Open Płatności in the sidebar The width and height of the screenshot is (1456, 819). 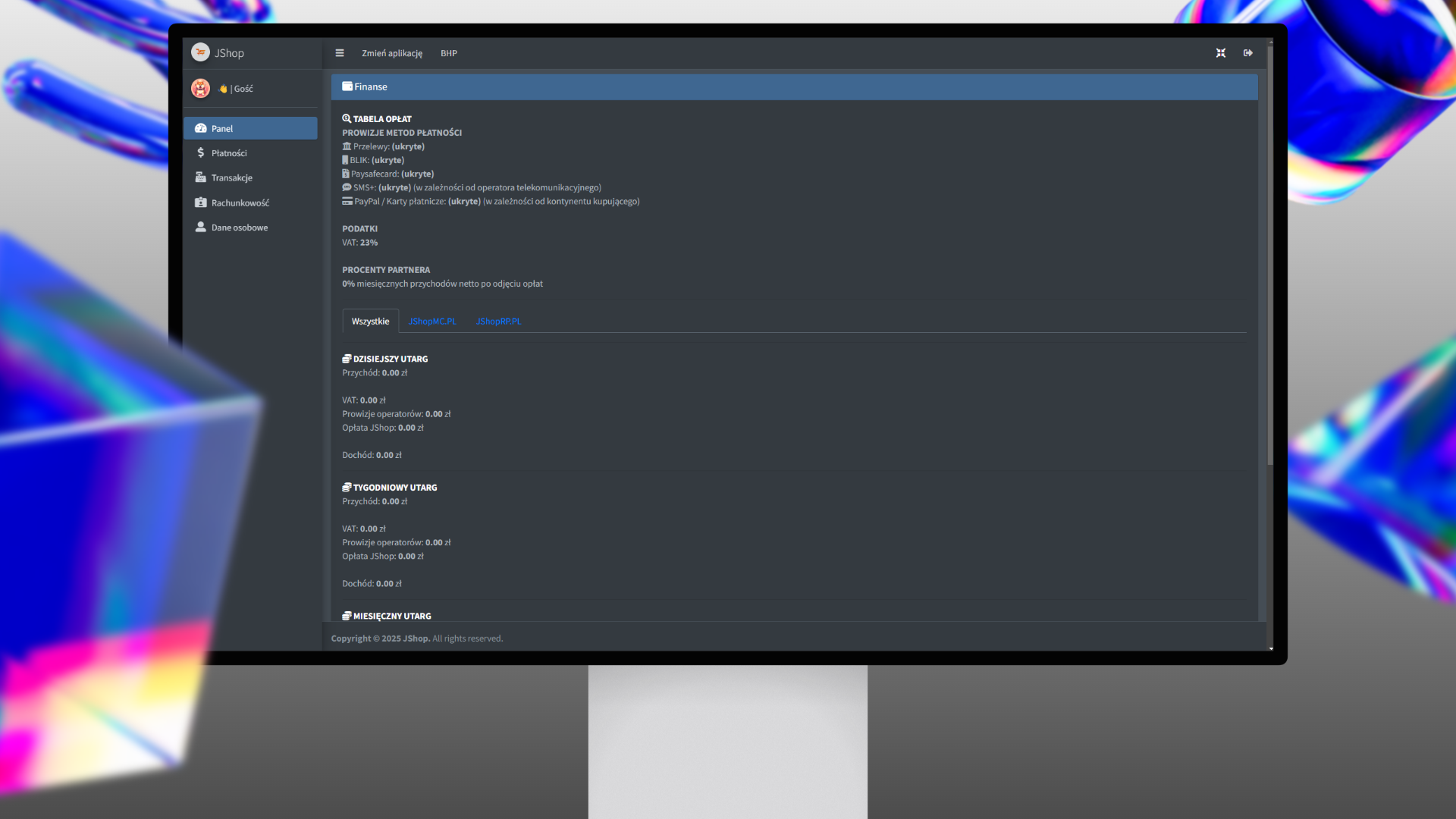[x=250, y=153]
